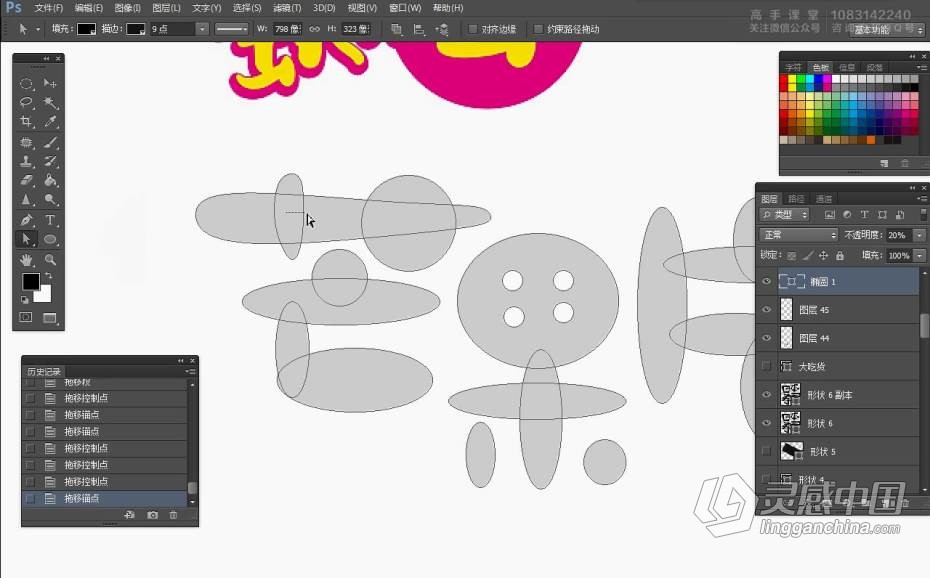Show the 大吃货 group
Viewport: 930px width, 578px height.
pos(766,366)
